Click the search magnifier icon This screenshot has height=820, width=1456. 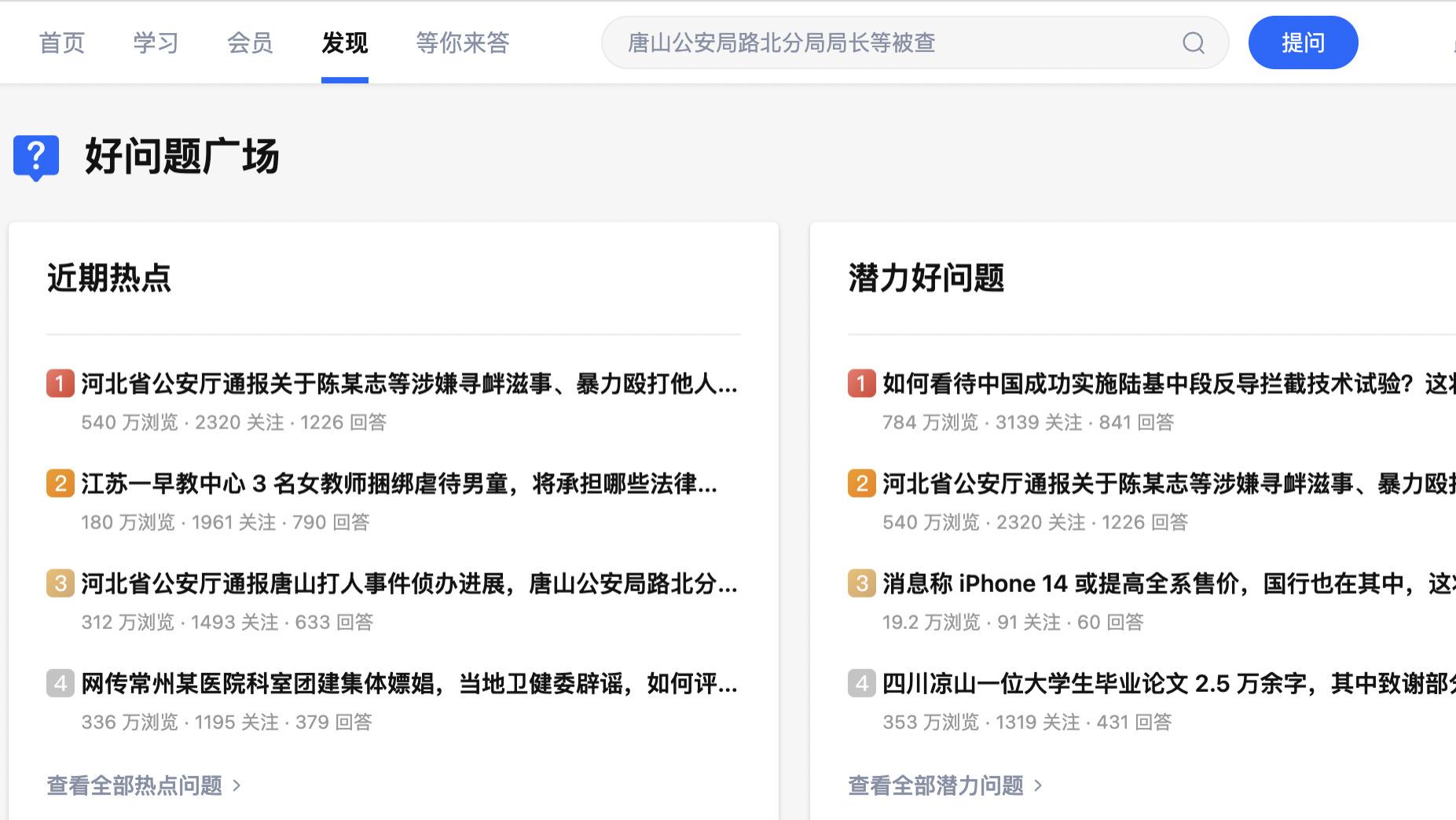click(x=1193, y=43)
